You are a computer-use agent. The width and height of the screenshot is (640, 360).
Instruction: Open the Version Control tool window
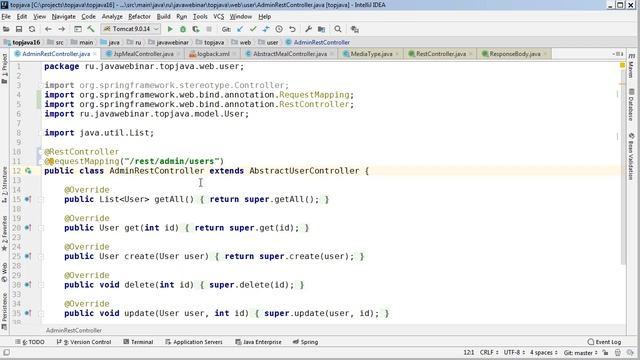coord(84,342)
